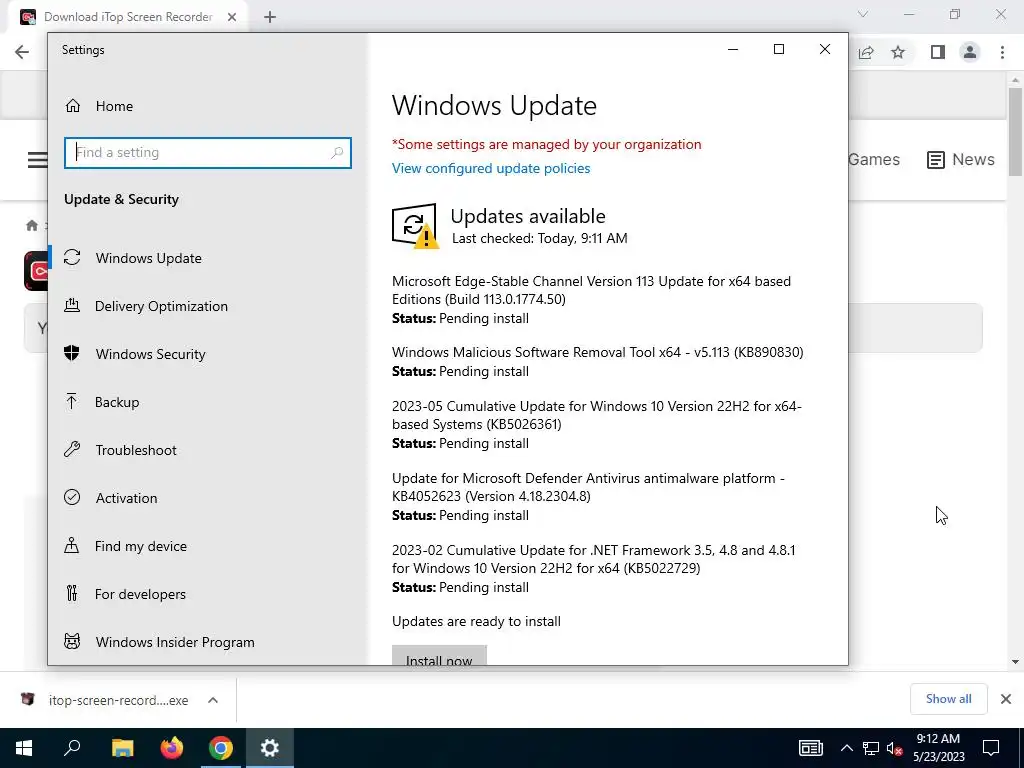Viewport: 1024px width, 768px height.
Task: Click the Find my device person icon
Action: click(72, 545)
